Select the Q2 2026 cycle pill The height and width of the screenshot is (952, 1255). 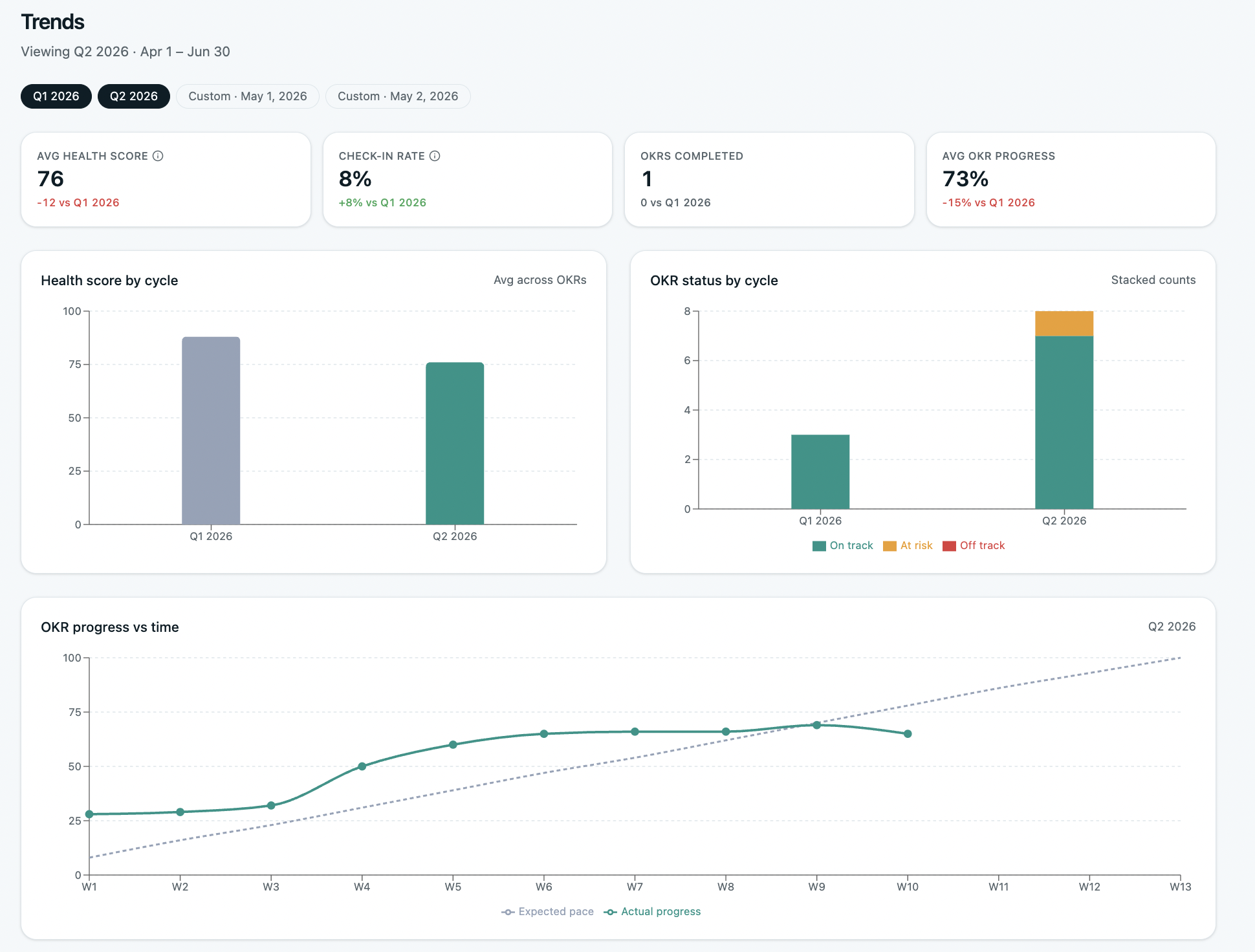coord(134,96)
